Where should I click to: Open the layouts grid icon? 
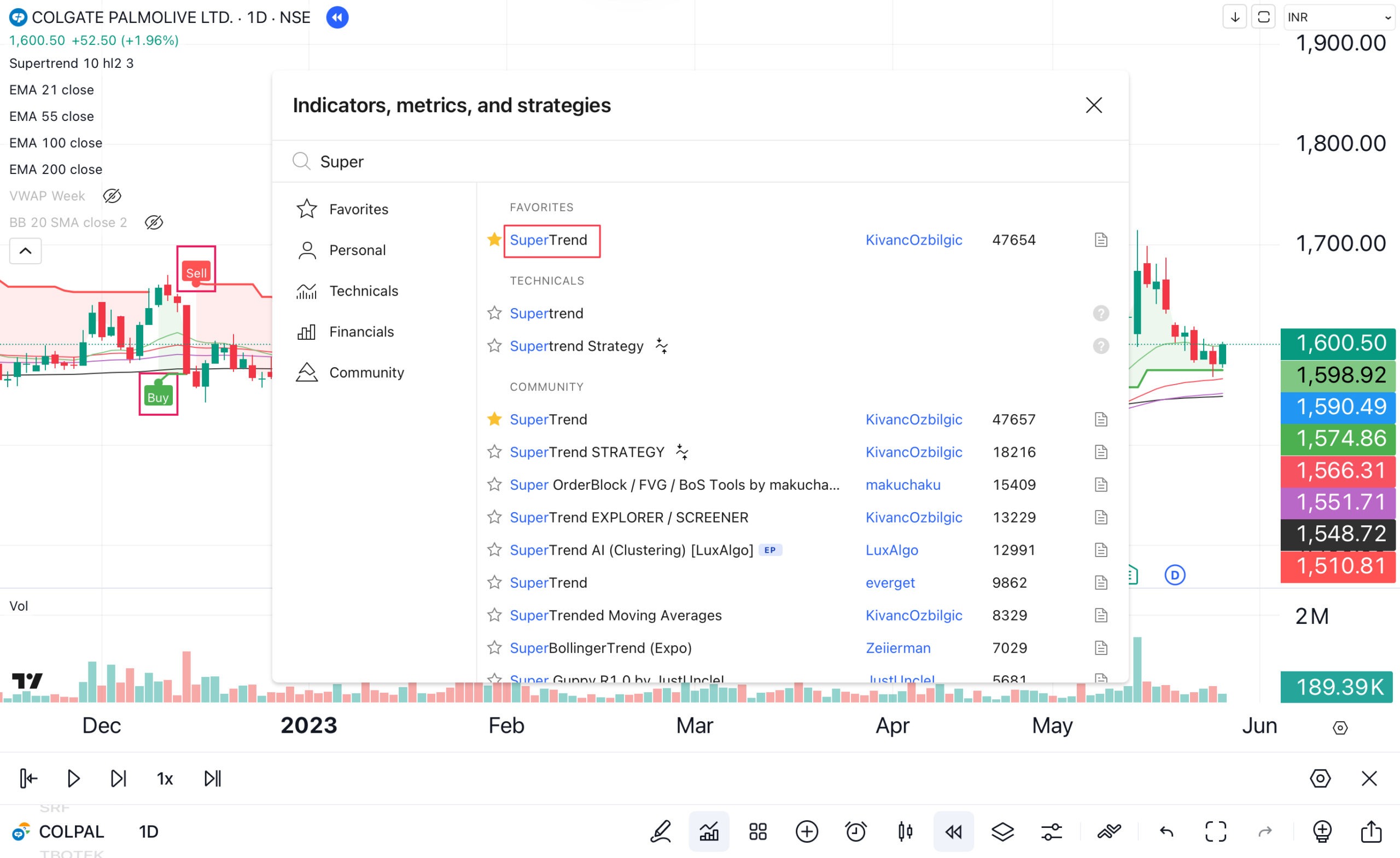[x=757, y=831]
